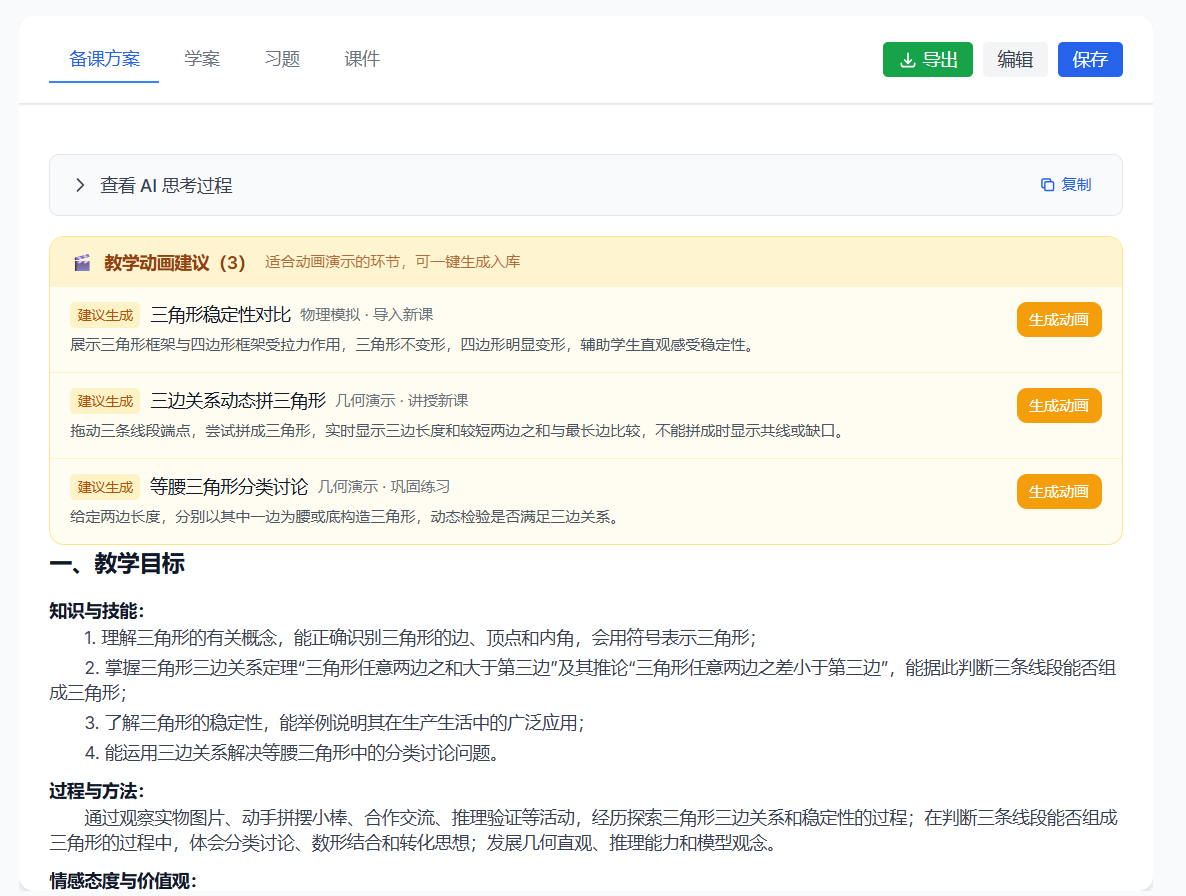Expand the 查看 AI 思考过程 chevron
The height and width of the screenshot is (896, 1186).
79,185
